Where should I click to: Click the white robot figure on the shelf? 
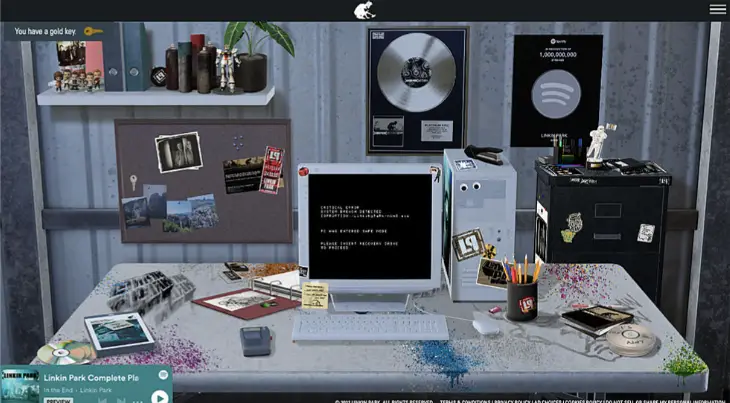tap(228, 69)
